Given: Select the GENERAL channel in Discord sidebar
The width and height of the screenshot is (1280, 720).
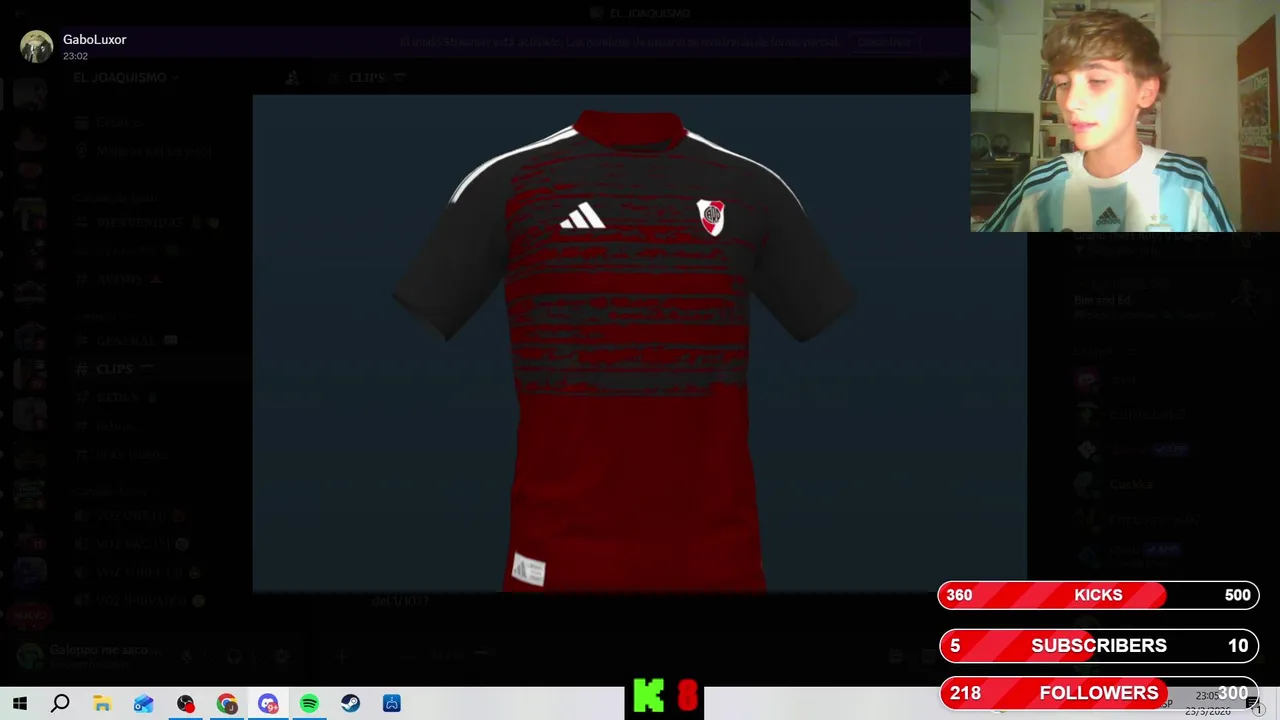Looking at the screenshot, I should tap(127, 341).
